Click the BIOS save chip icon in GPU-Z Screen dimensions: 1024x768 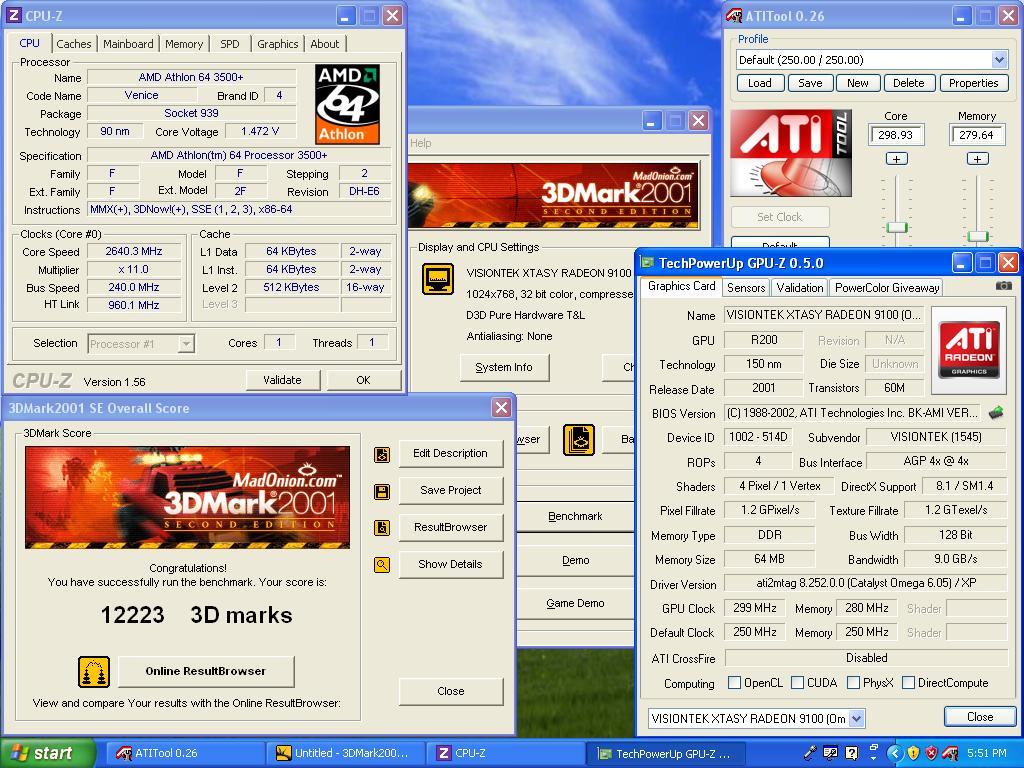click(996, 413)
